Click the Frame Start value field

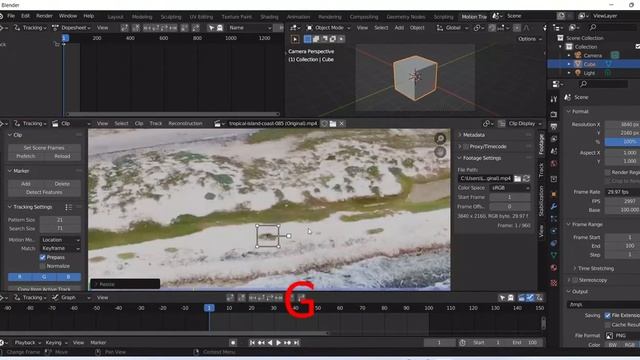click(x=622, y=237)
